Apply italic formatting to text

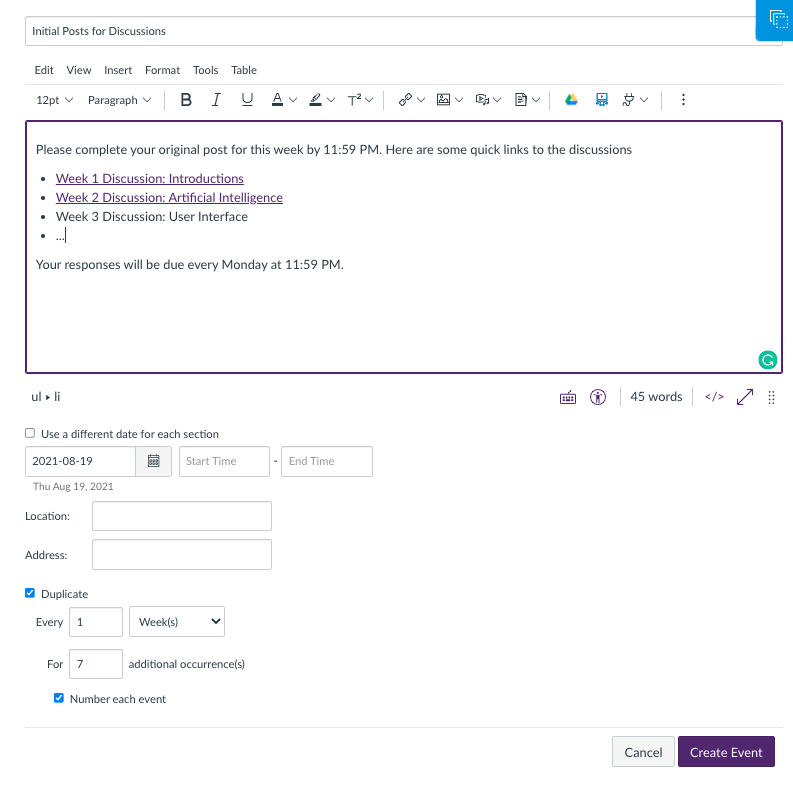[x=215, y=100]
